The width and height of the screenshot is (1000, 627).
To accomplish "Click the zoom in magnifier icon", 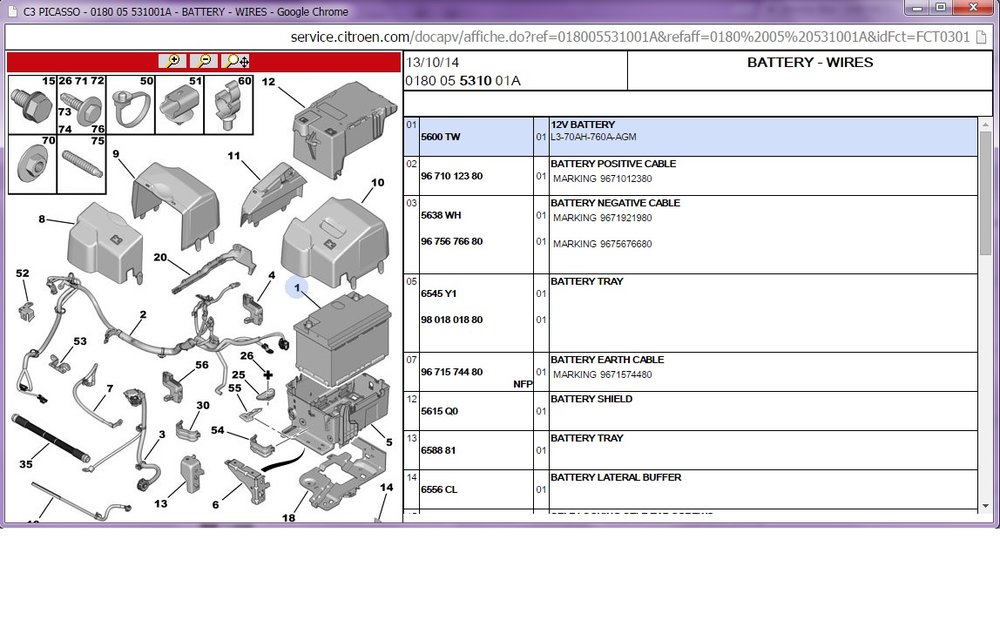I will click(172, 61).
